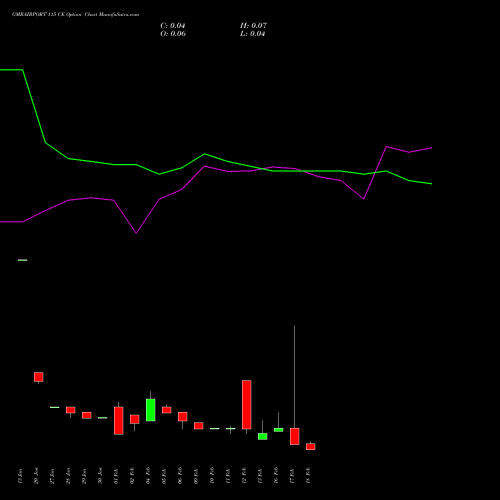Click the '06 Feb' date label
This screenshot has height=500, width=500.
click(x=180, y=476)
